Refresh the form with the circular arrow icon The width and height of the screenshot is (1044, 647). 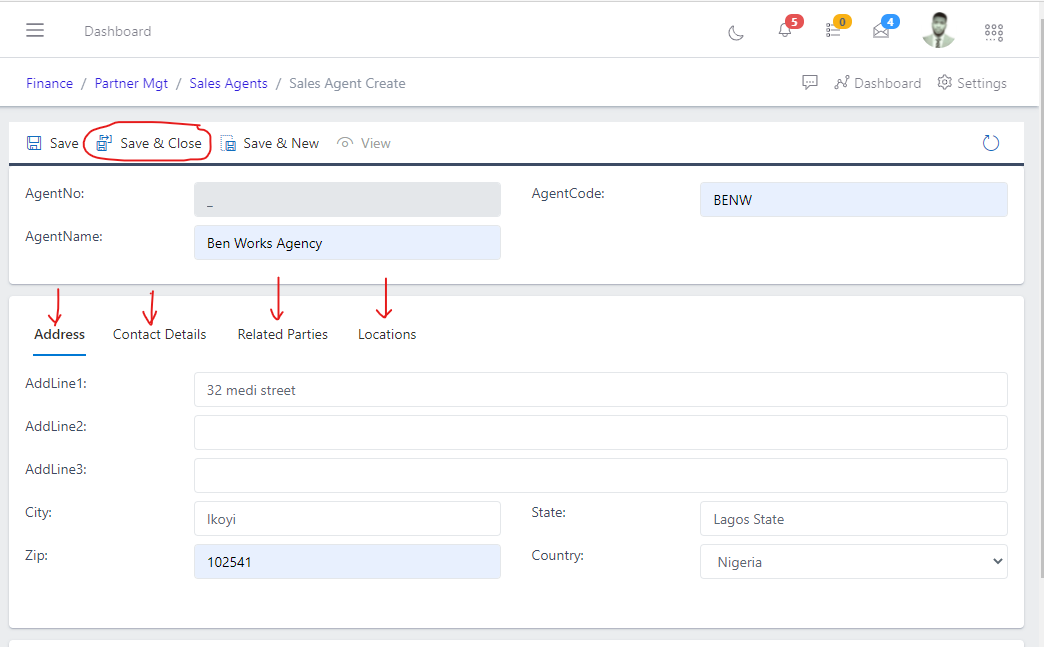[990, 143]
